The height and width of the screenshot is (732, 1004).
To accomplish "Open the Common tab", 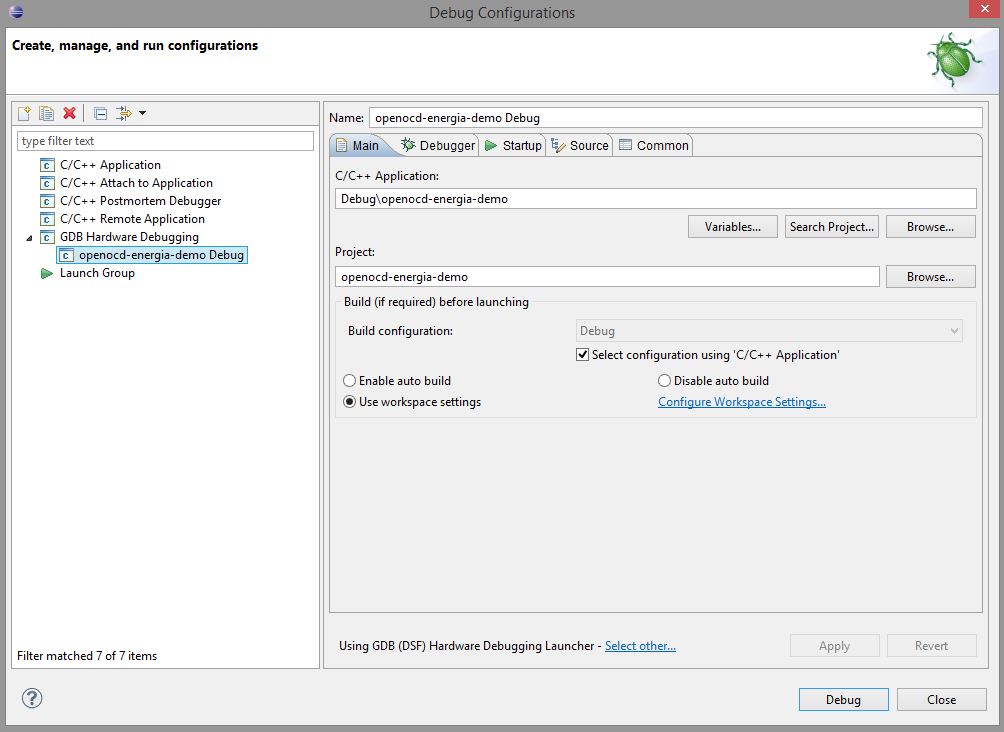I will click(654, 145).
